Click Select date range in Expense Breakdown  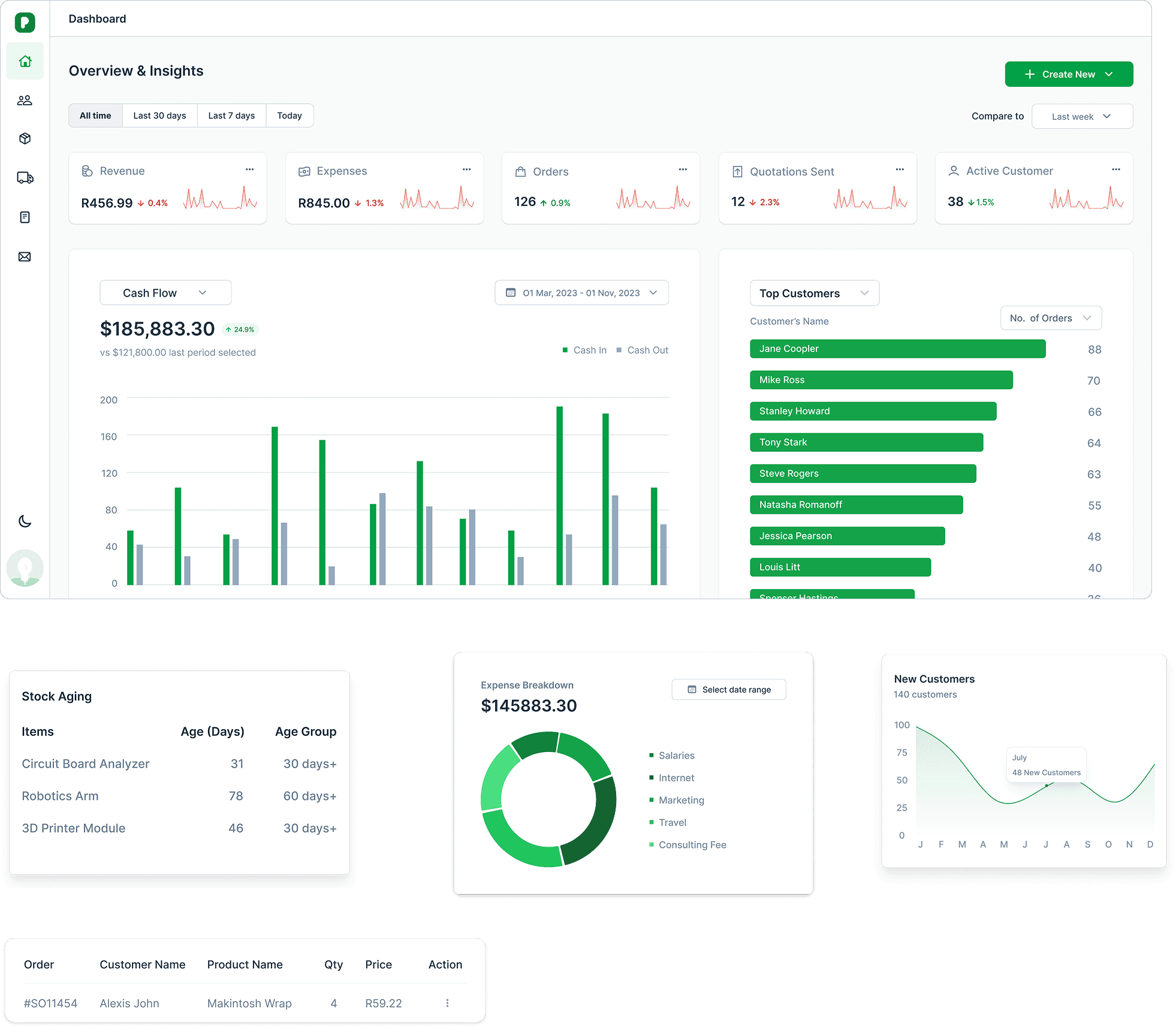click(x=728, y=689)
